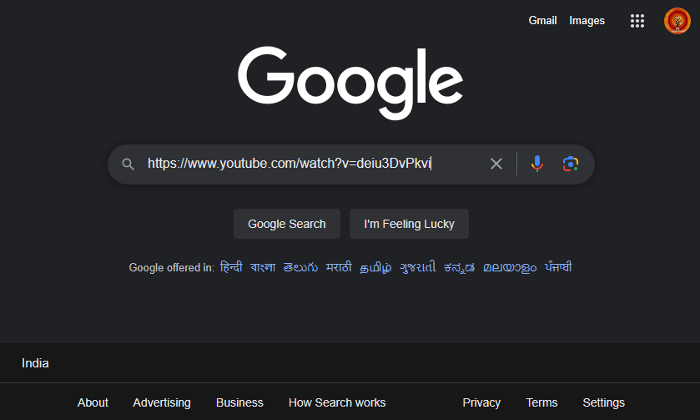Switch Google to ਪੰਜਾਬੀ language
Screen dimensions: 700x420
click(558, 267)
